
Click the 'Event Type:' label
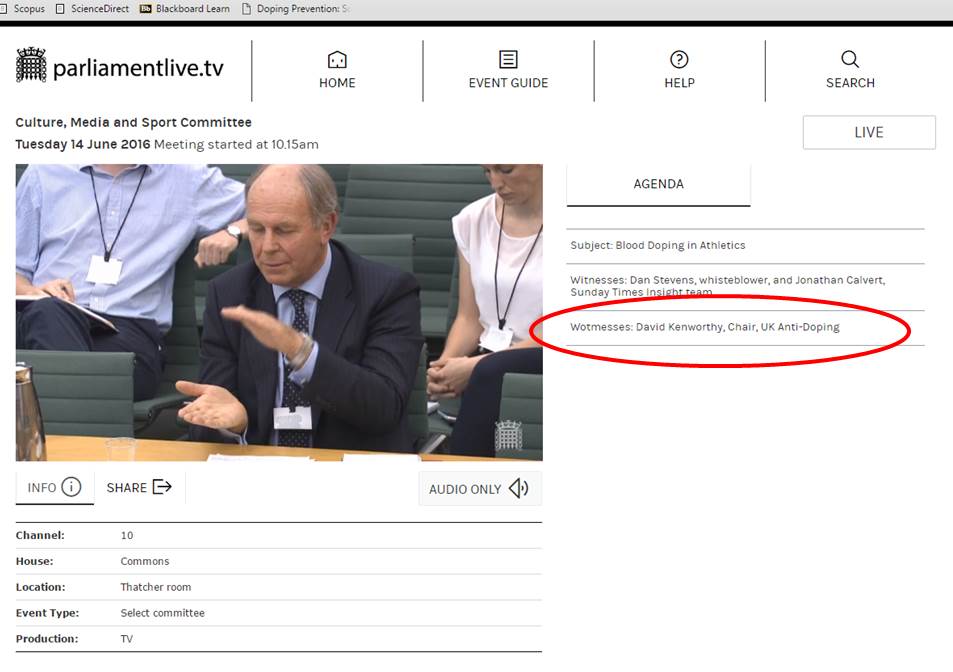point(47,613)
